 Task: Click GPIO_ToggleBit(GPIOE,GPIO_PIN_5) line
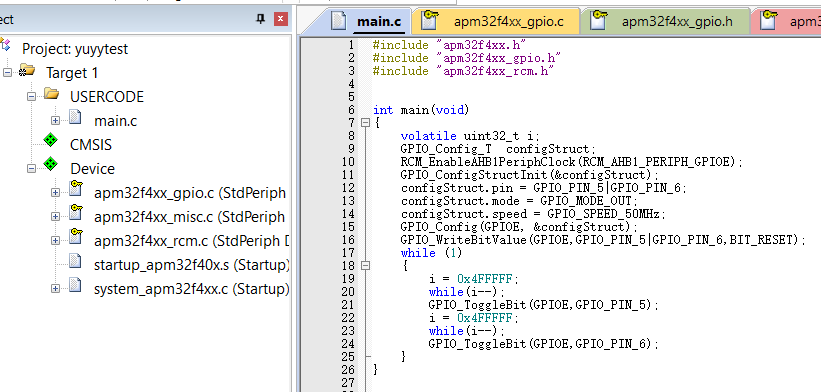(543, 305)
